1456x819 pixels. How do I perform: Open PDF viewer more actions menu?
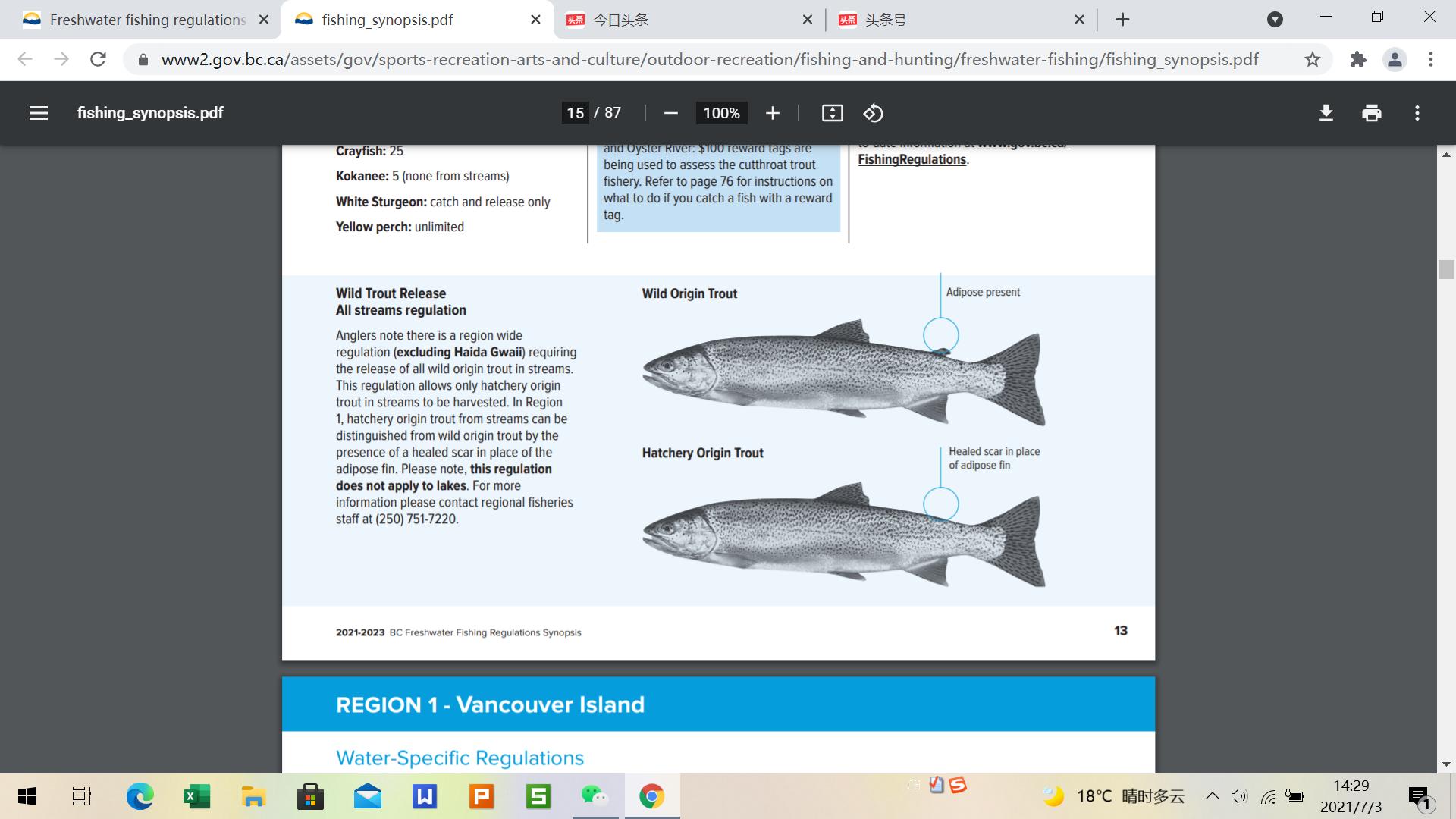1417,113
